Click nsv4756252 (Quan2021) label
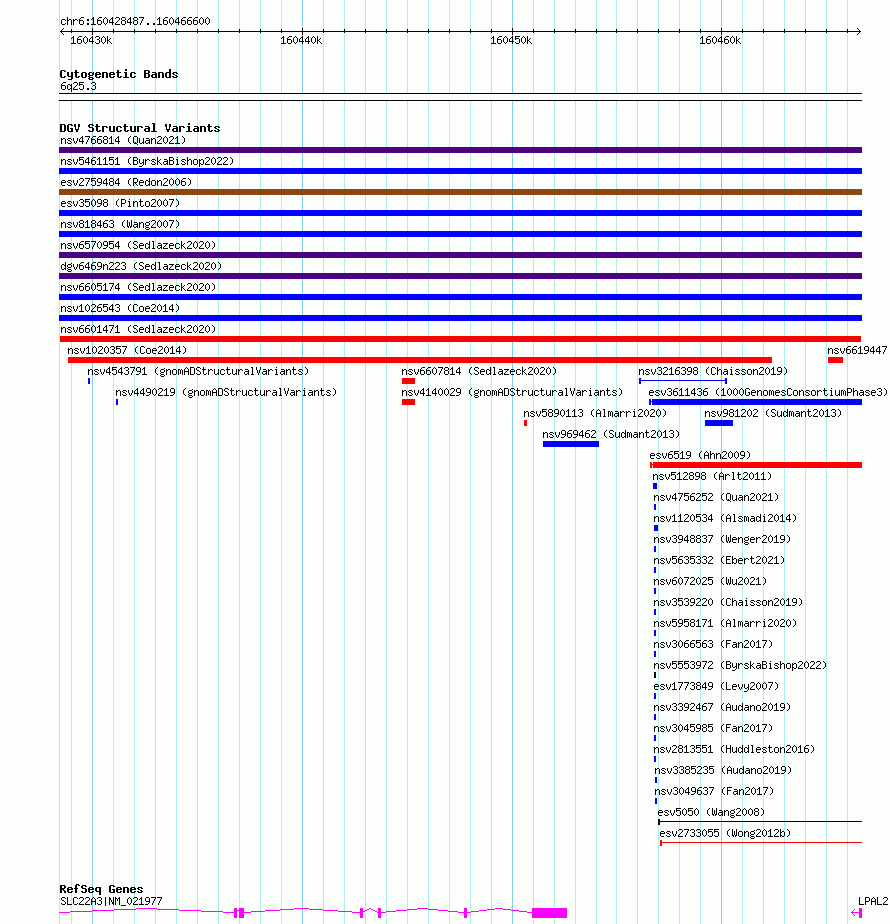The image size is (890, 924). coord(716,497)
